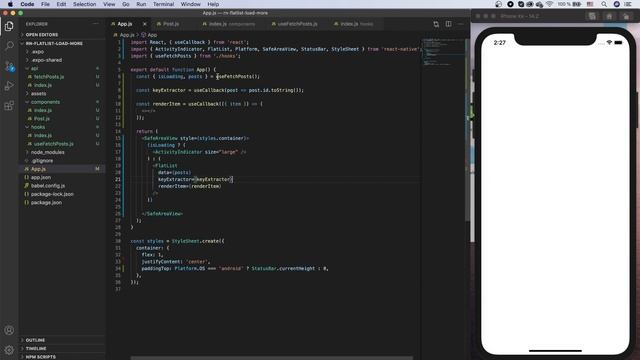Open useFetchPosts.js in the explorer tree
Viewport: 640px width, 360px height.
[x=62, y=144]
